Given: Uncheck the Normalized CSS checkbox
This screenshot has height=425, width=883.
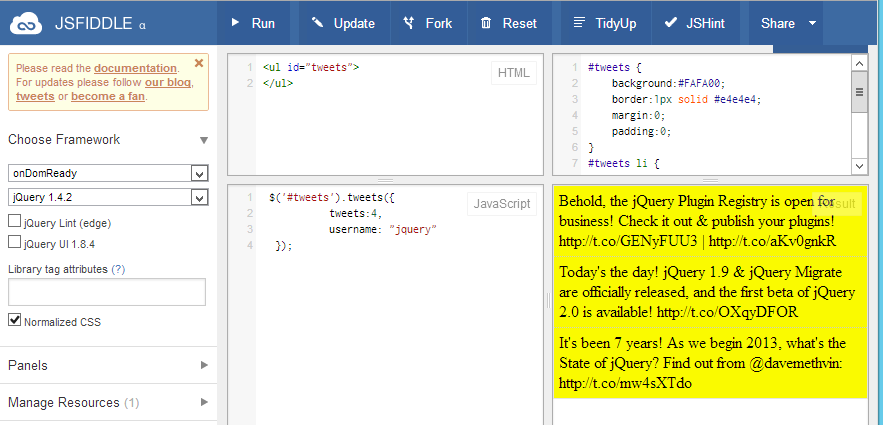Looking at the screenshot, I should [15, 320].
